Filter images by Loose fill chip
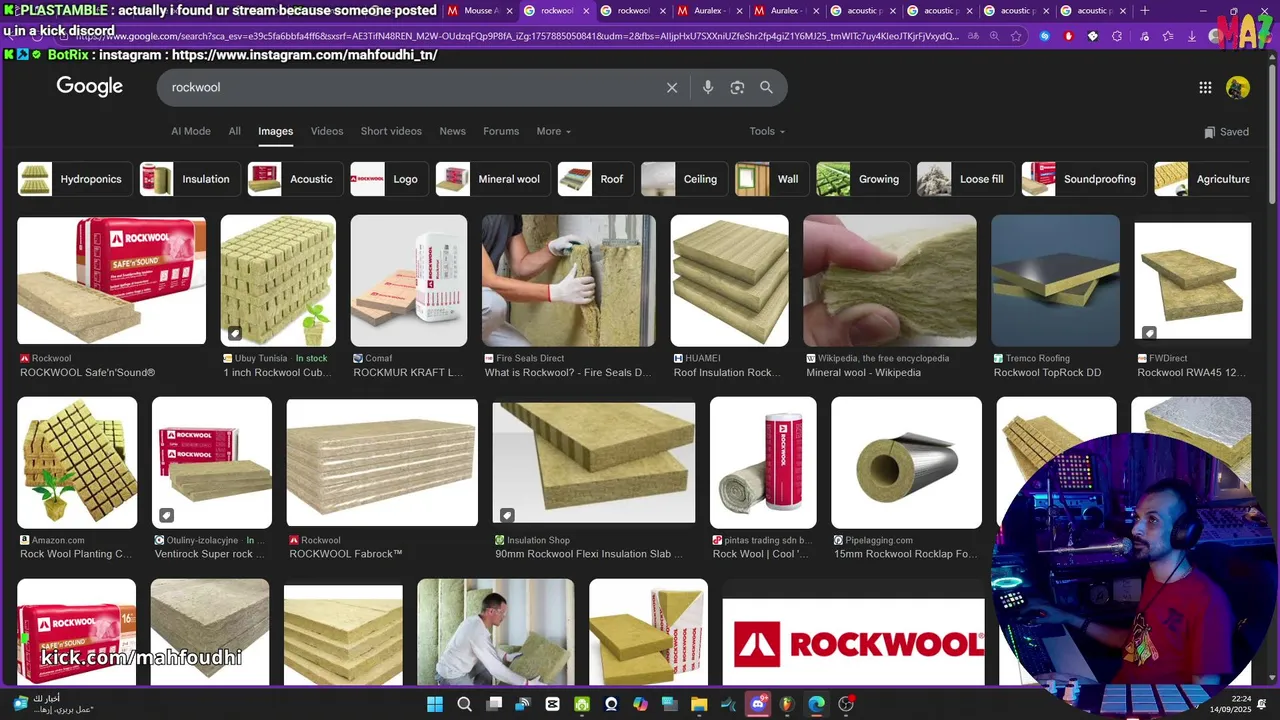The image size is (1280, 720). coord(966,179)
